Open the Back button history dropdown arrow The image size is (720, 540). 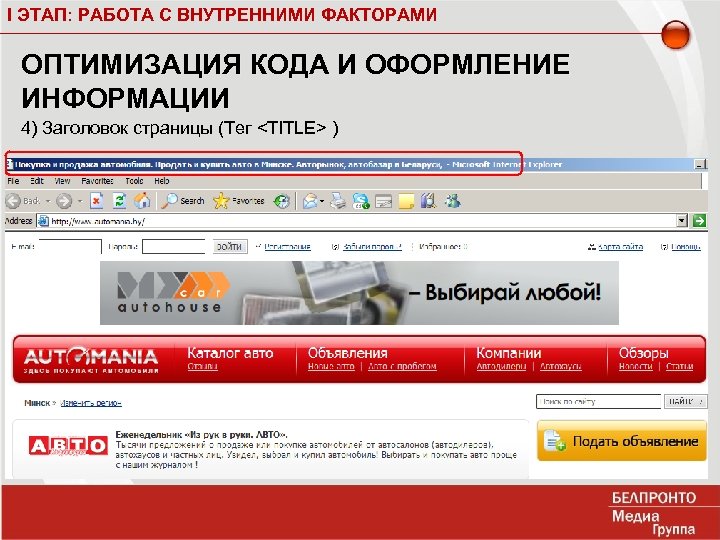(x=47, y=201)
